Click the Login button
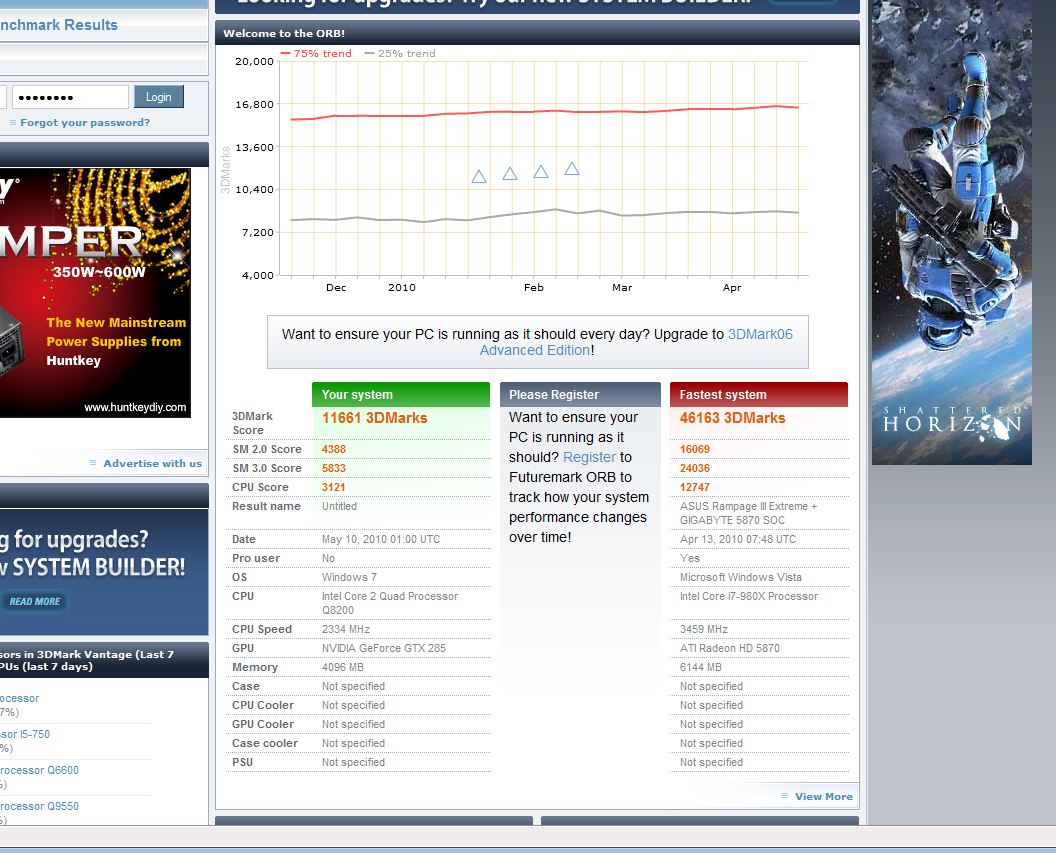This screenshot has height=853, width=1056. (158, 97)
